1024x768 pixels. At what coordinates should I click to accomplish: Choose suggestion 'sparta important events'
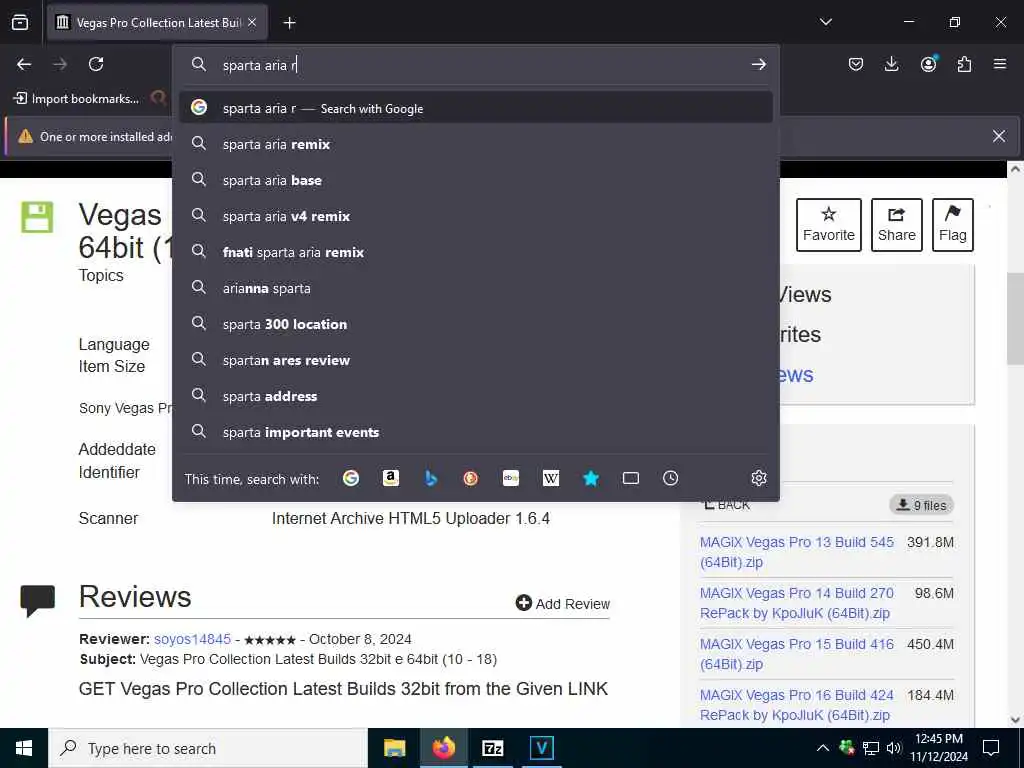pyautogui.click(x=475, y=432)
